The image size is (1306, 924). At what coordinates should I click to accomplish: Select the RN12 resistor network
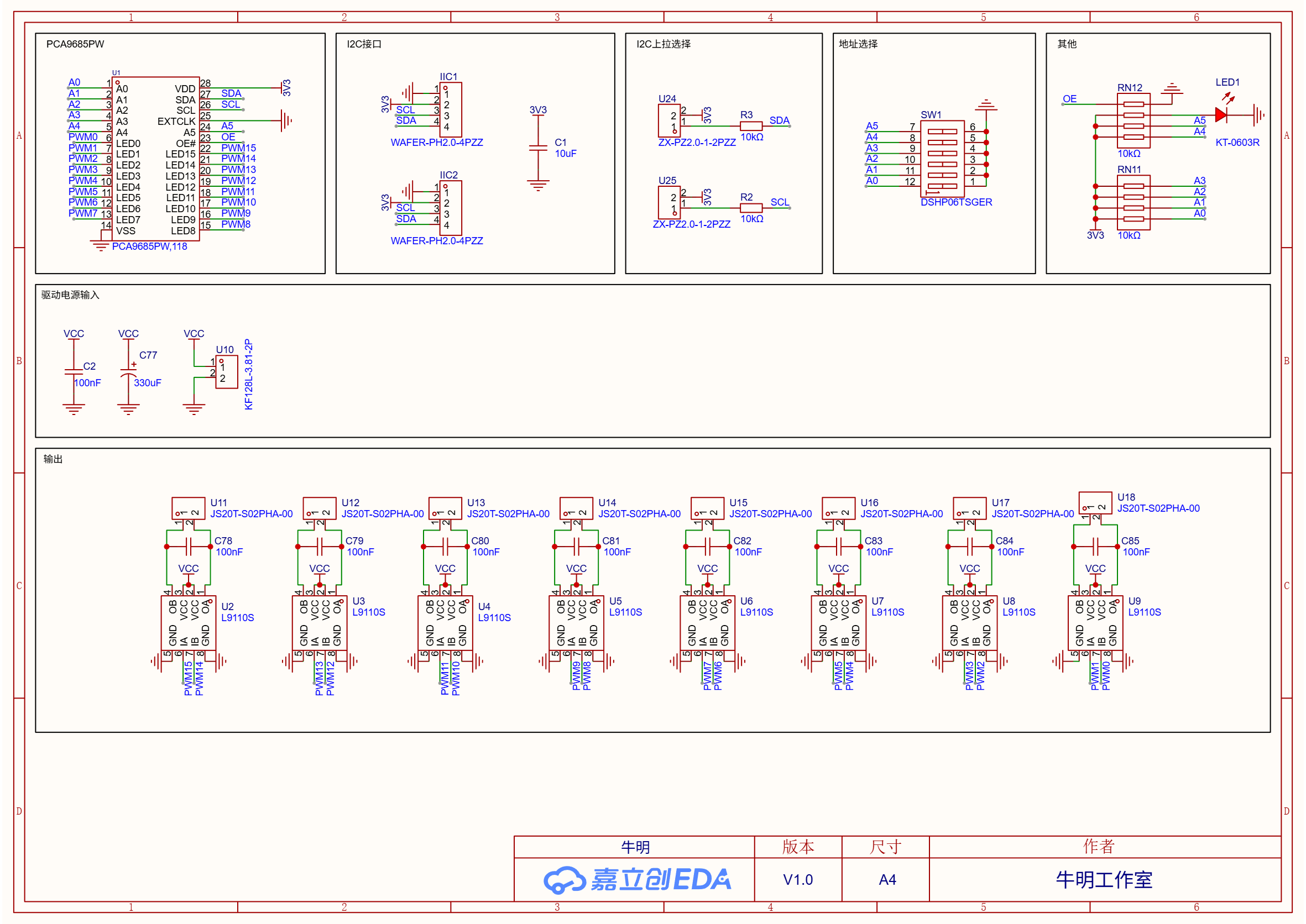pos(1133,120)
